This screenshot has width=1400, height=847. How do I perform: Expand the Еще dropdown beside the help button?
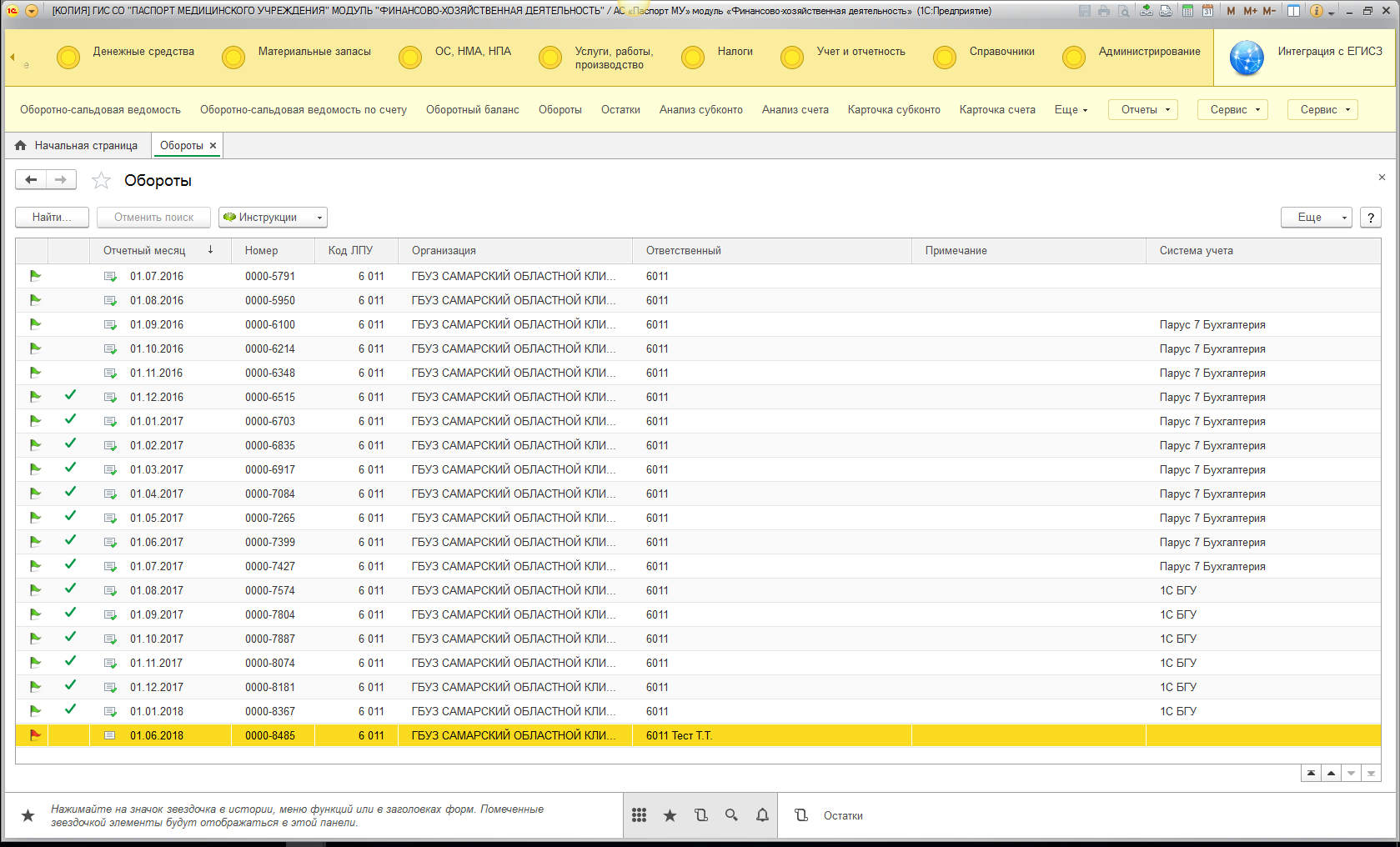pyautogui.click(x=1317, y=218)
